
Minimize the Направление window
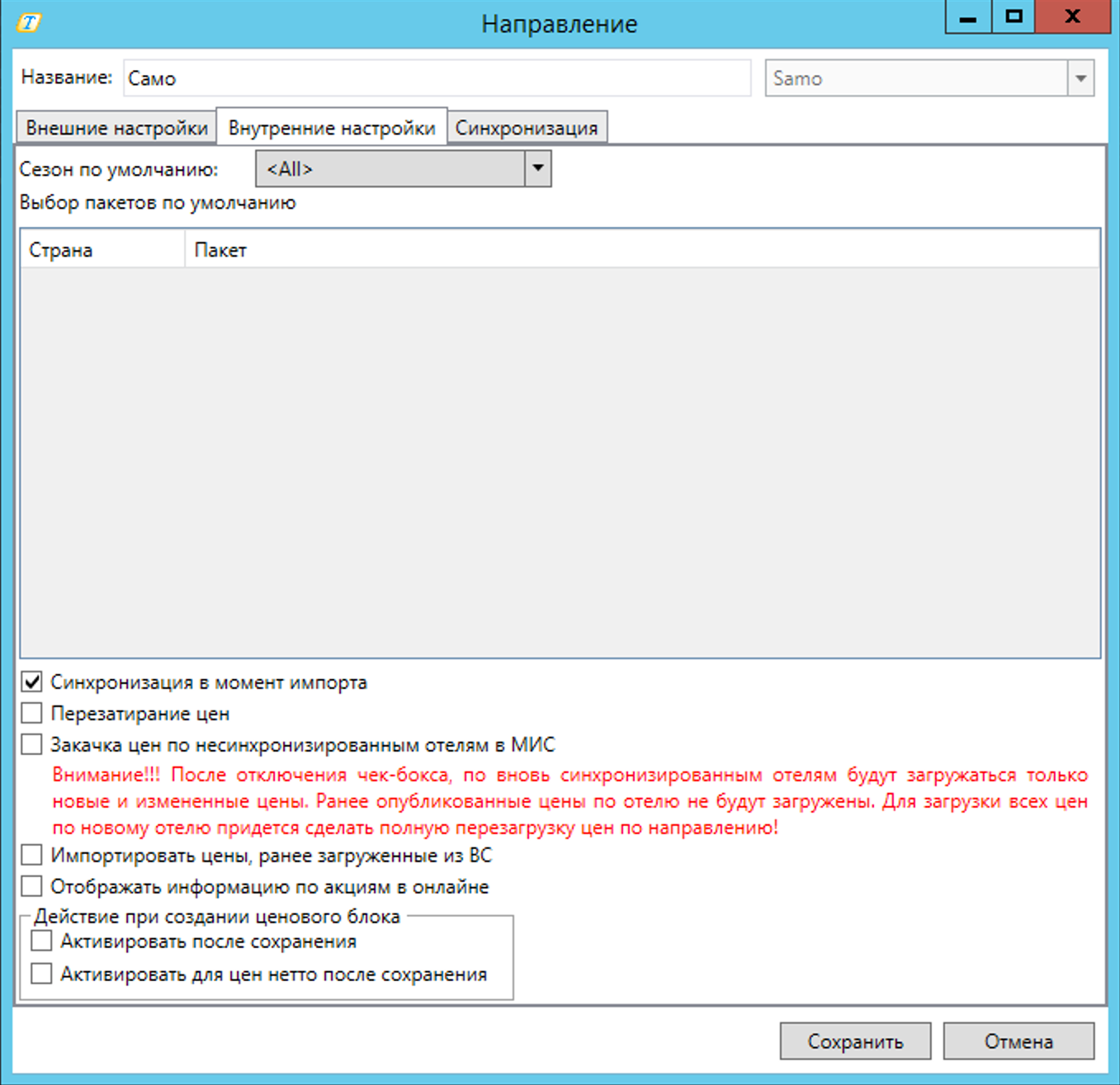tap(967, 17)
